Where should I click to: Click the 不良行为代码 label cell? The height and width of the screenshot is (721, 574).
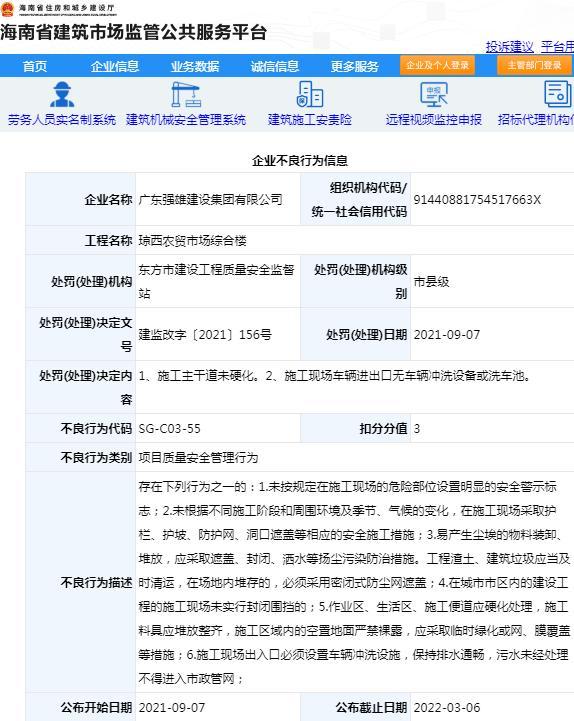80,429
